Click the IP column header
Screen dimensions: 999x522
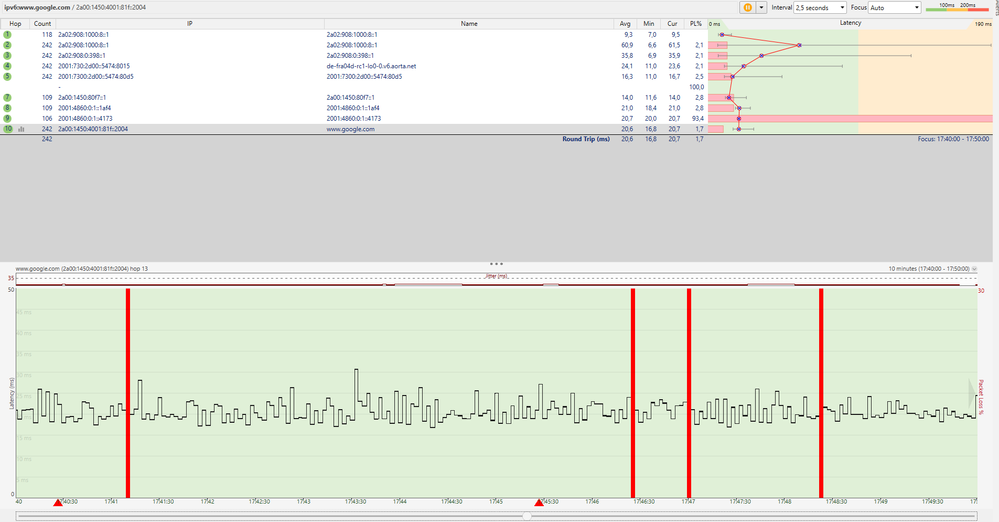[190, 21]
